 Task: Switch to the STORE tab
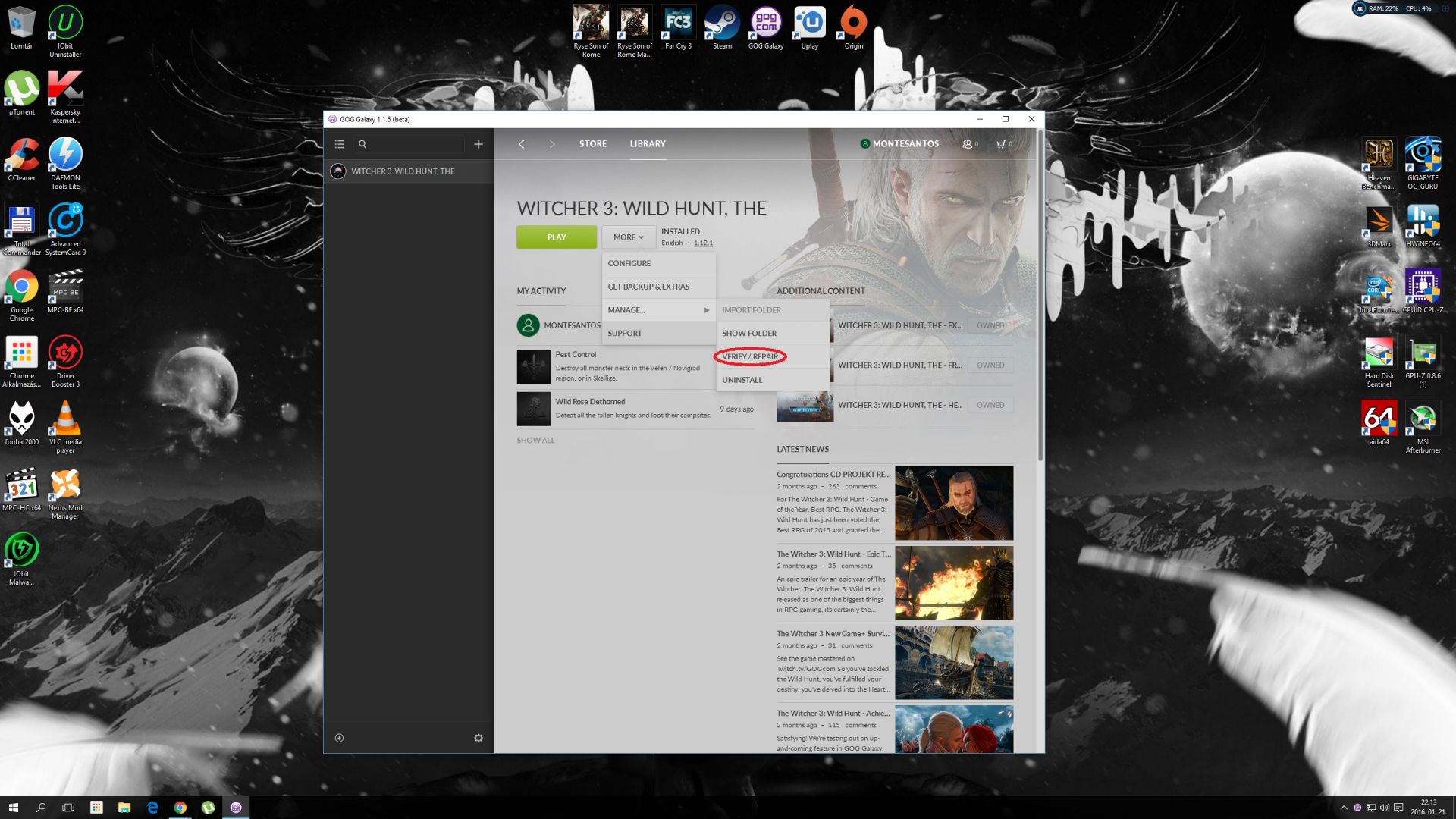(x=592, y=144)
